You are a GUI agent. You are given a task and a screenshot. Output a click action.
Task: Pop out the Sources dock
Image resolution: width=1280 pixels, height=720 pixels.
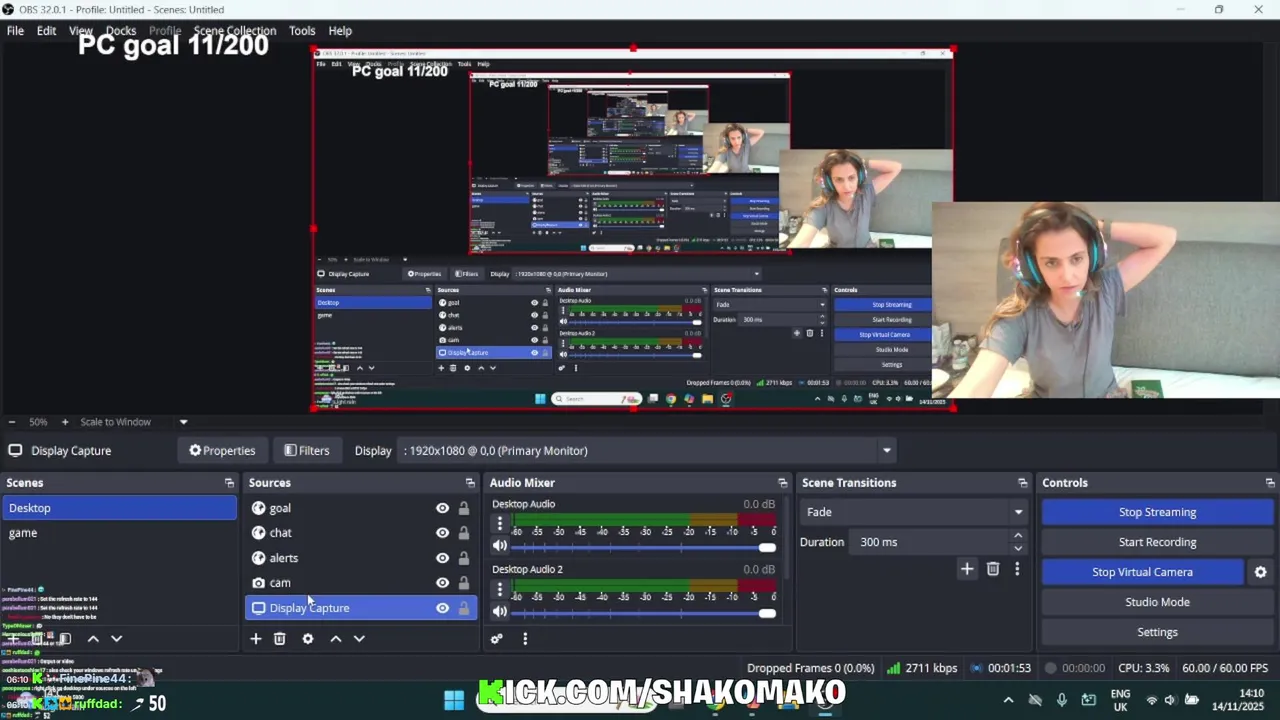pos(470,483)
